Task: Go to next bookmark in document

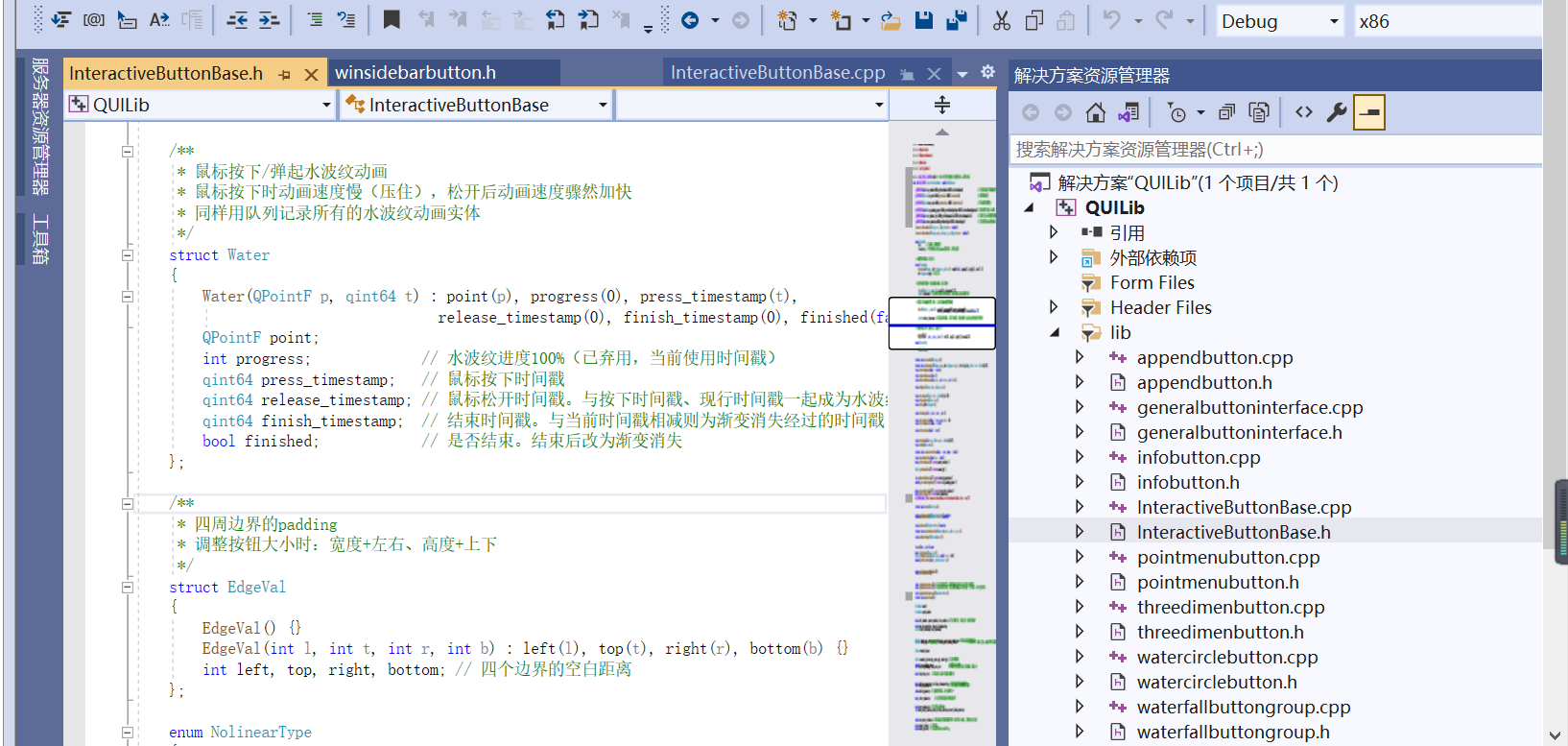Action: (x=588, y=20)
